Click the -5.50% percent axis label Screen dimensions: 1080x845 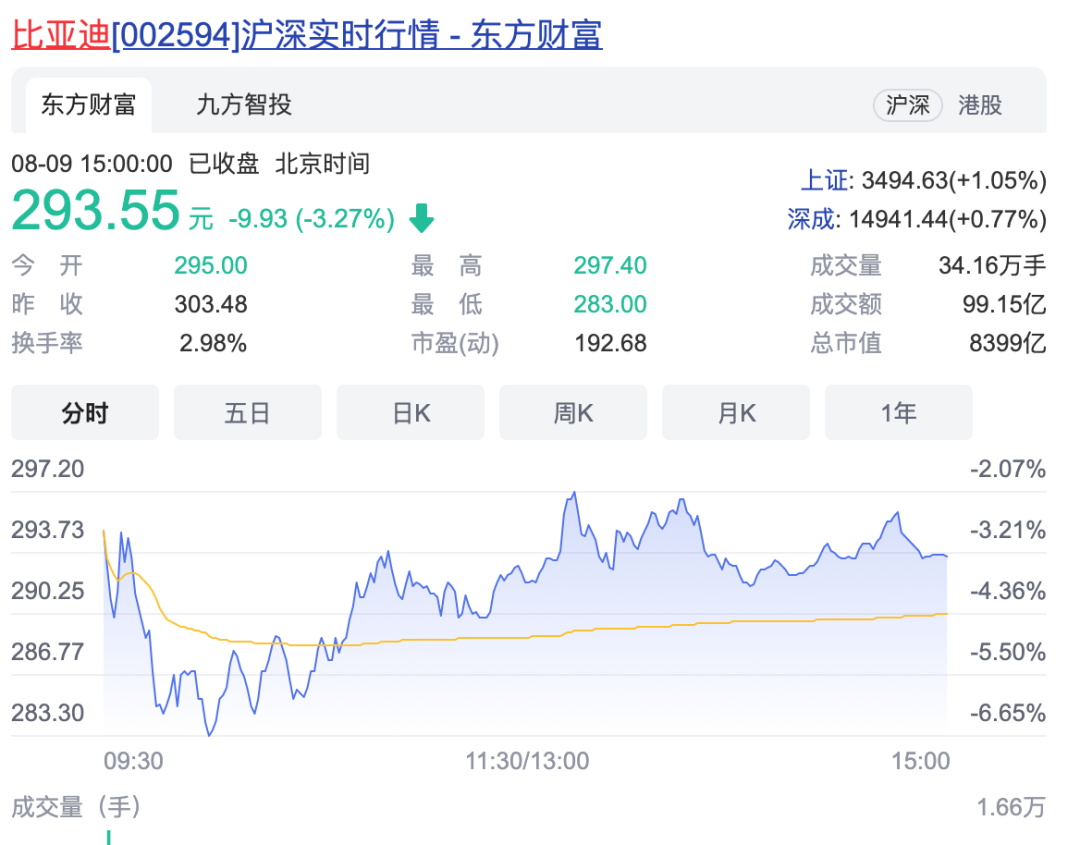1008,651
